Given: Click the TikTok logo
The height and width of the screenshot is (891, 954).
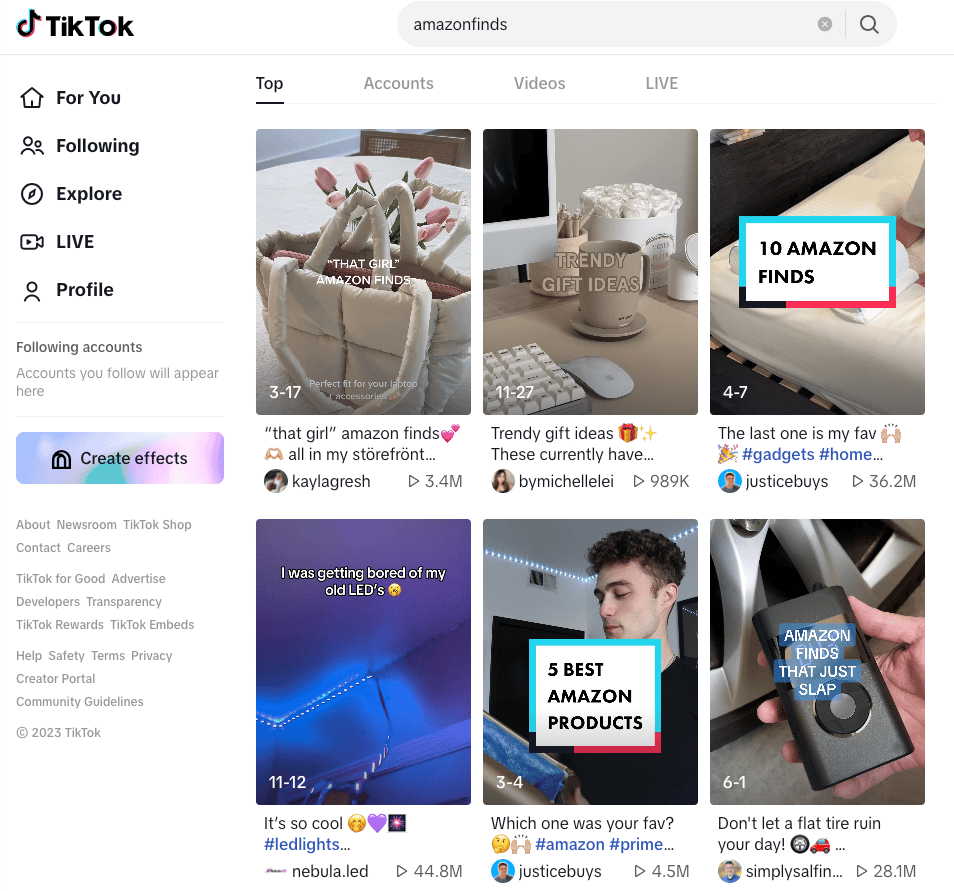Looking at the screenshot, I should [75, 25].
